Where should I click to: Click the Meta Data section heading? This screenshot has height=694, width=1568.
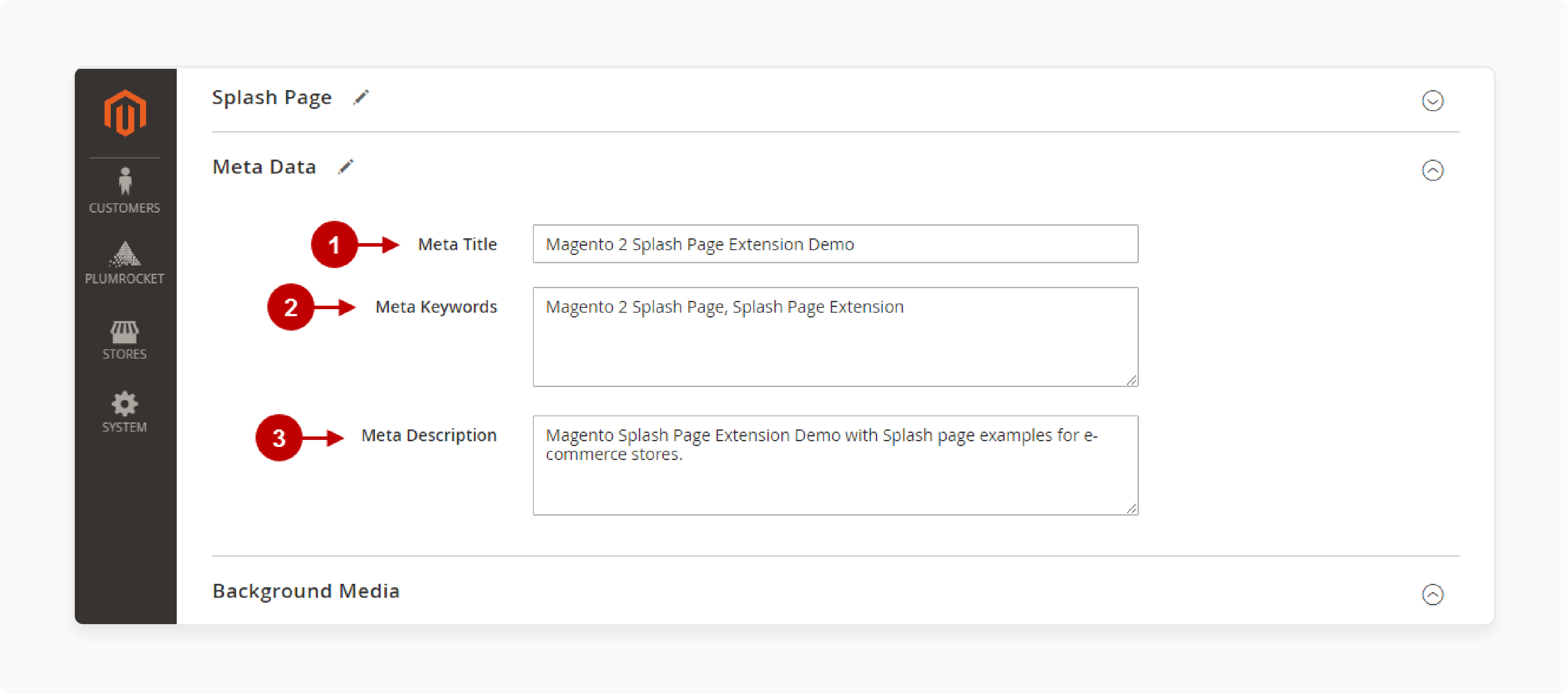(x=264, y=167)
